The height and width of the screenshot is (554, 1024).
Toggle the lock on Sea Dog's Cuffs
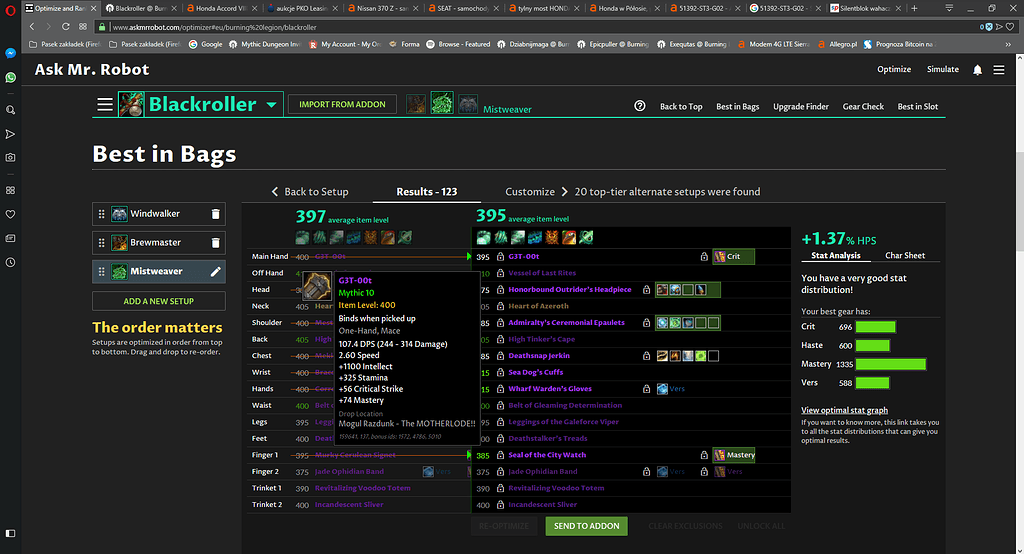pos(500,372)
